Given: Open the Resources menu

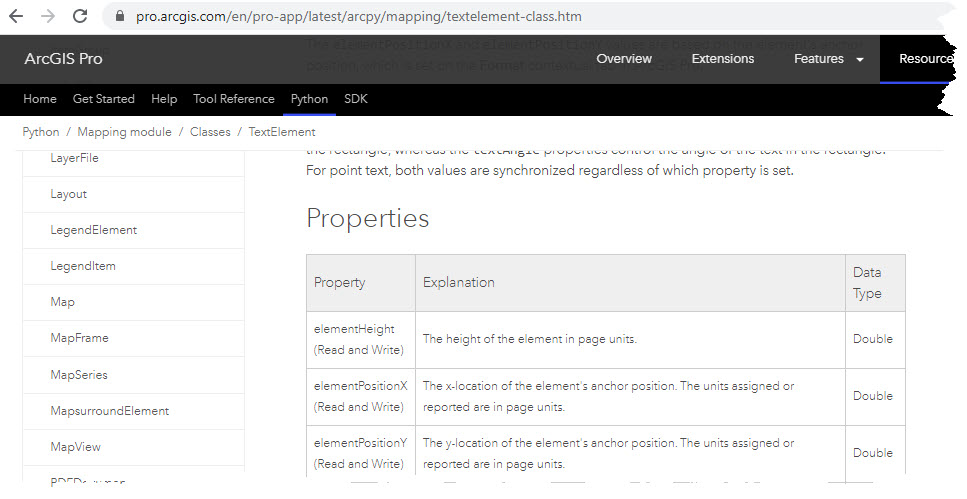Looking at the screenshot, I should coord(925,59).
